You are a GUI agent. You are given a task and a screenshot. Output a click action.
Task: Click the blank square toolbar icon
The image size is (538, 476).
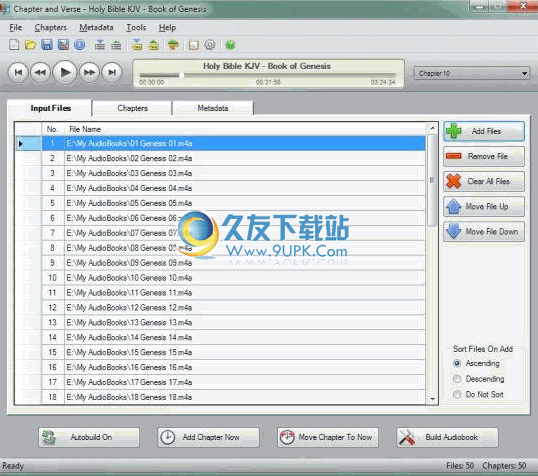click(x=194, y=45)
